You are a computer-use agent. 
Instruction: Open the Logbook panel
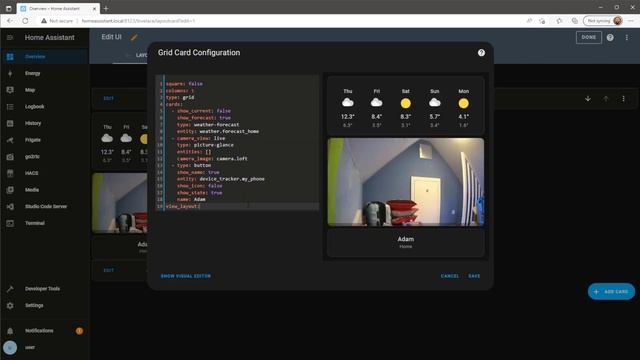click(44, 107)
